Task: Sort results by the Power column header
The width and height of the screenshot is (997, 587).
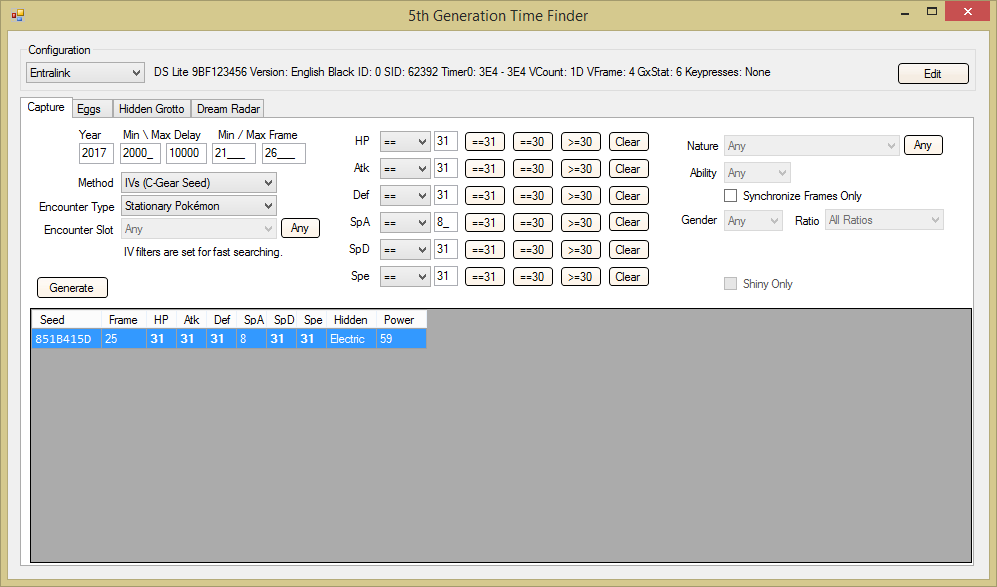Action: [401, 320]
